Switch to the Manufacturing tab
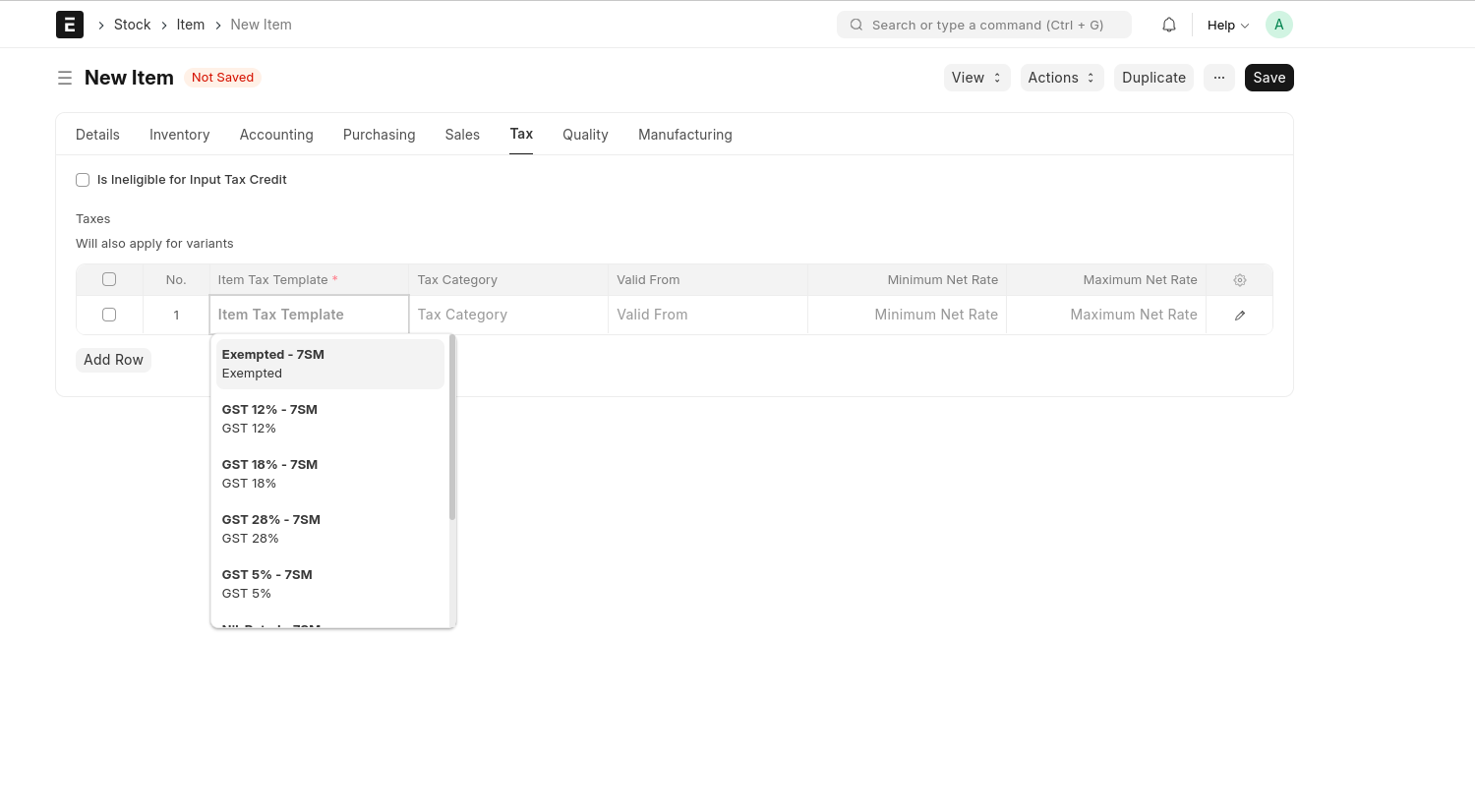This screenshot has width=1475, height=812. (x=684, y=135)
